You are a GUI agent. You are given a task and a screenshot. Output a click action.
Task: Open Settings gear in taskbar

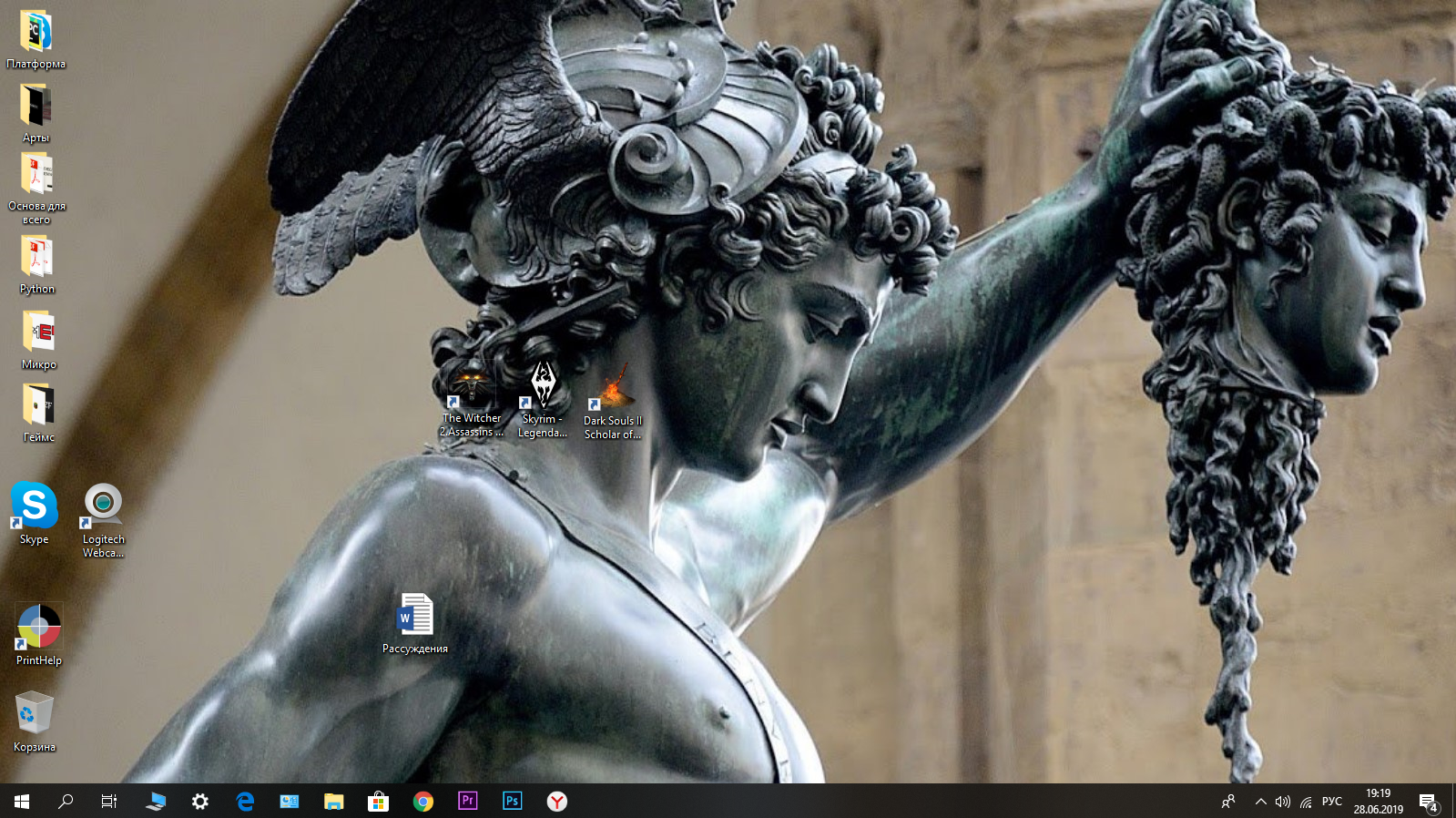click(200, 802)
